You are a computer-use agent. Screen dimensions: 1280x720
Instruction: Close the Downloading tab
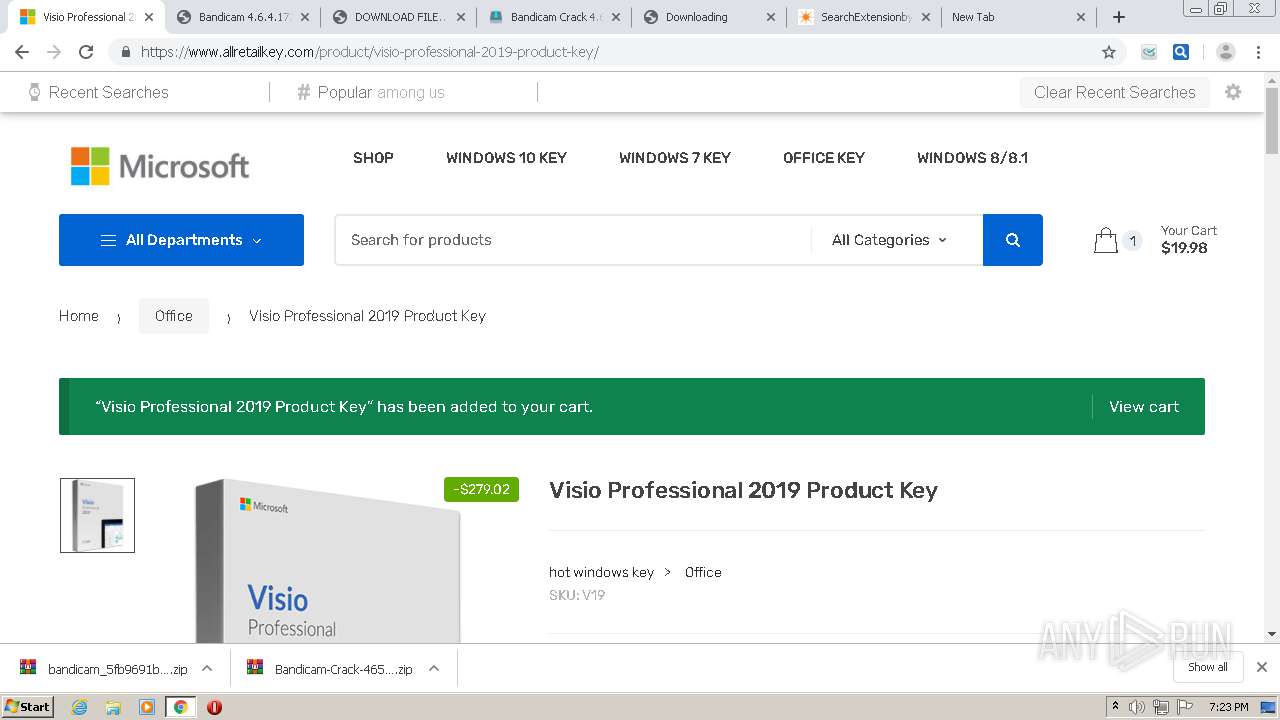[x=770, y=17]
